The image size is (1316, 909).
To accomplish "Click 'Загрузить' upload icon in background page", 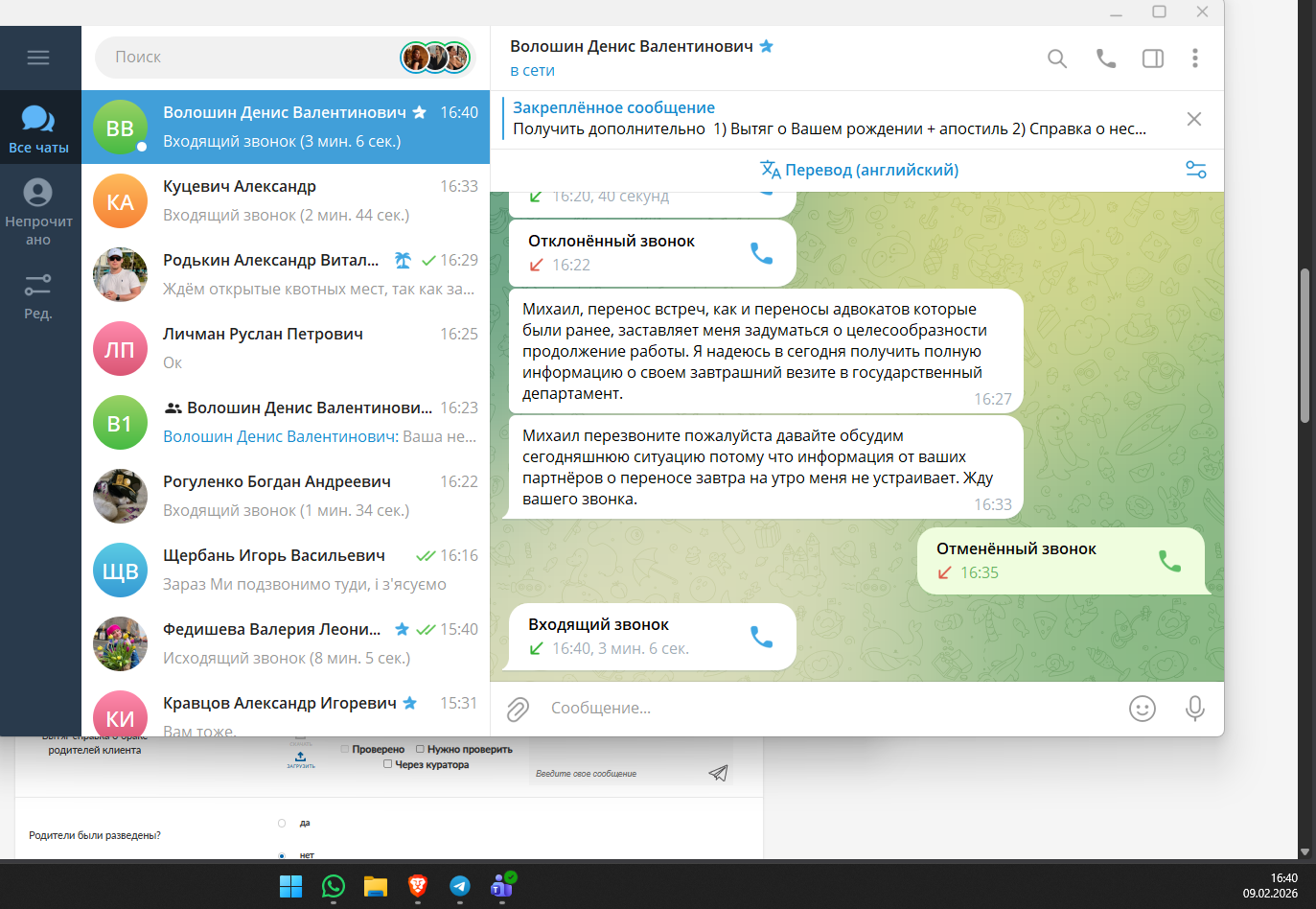I will pos(300,759).
